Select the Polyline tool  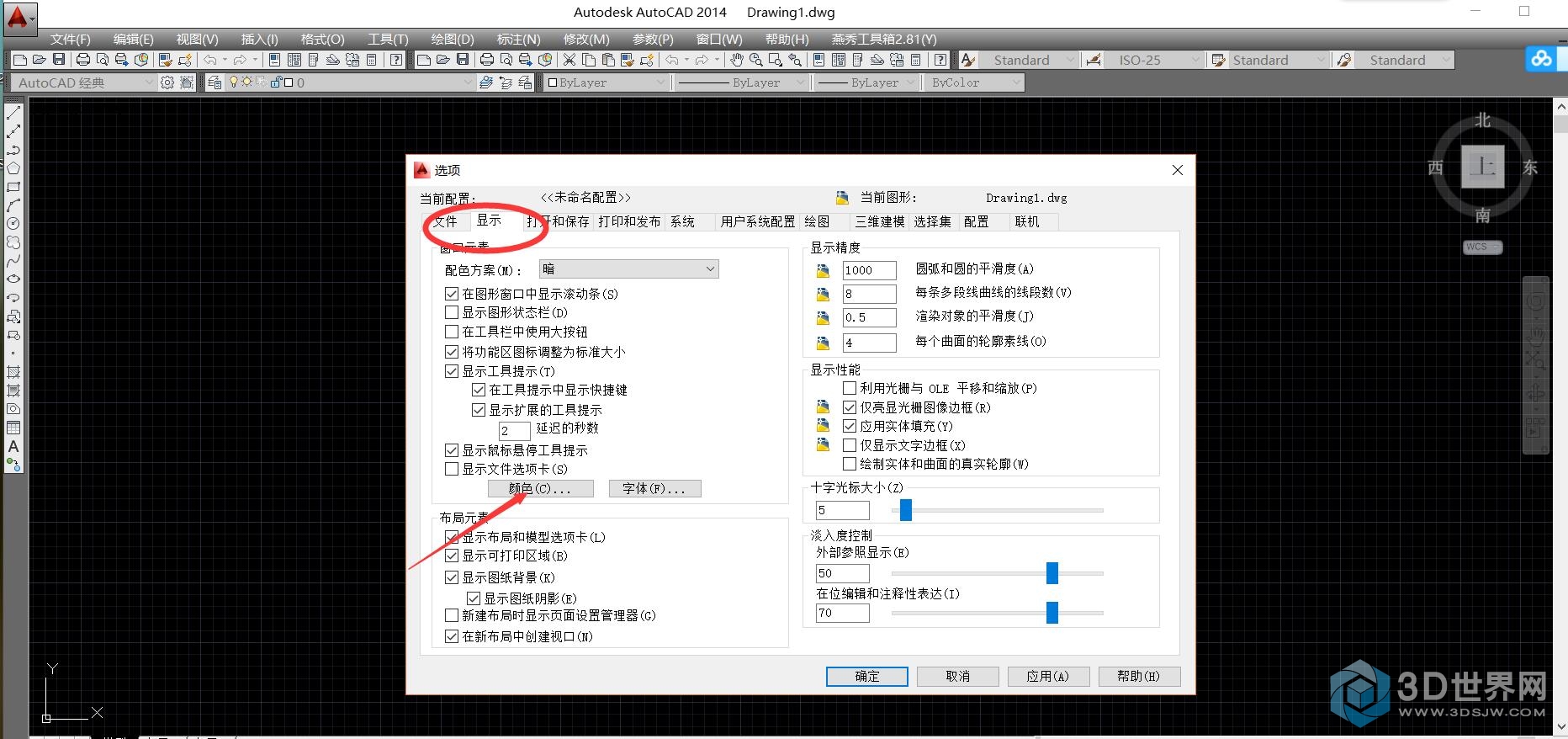pyautogui.click(x=13, y=150)
